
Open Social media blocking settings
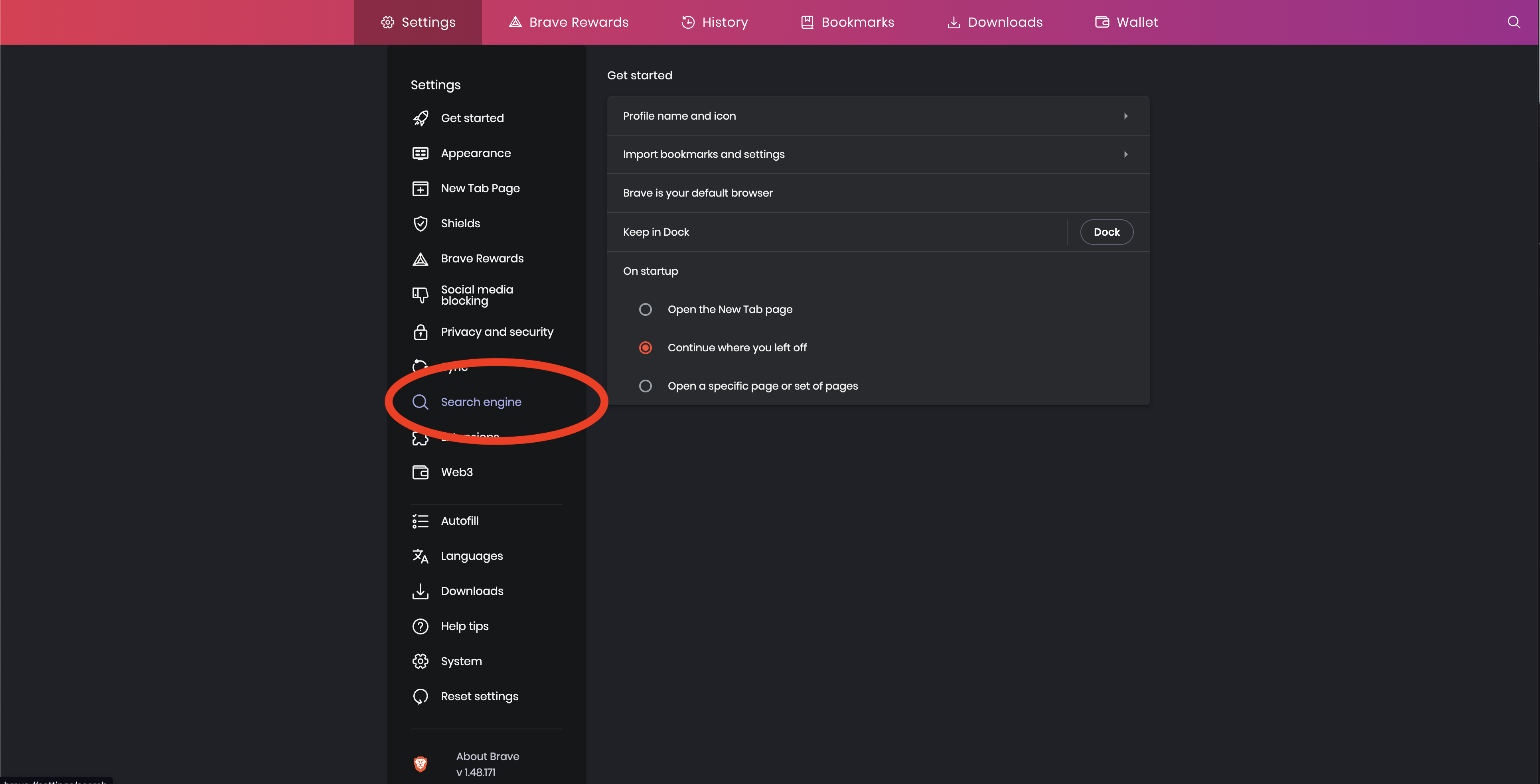(477, 295)
